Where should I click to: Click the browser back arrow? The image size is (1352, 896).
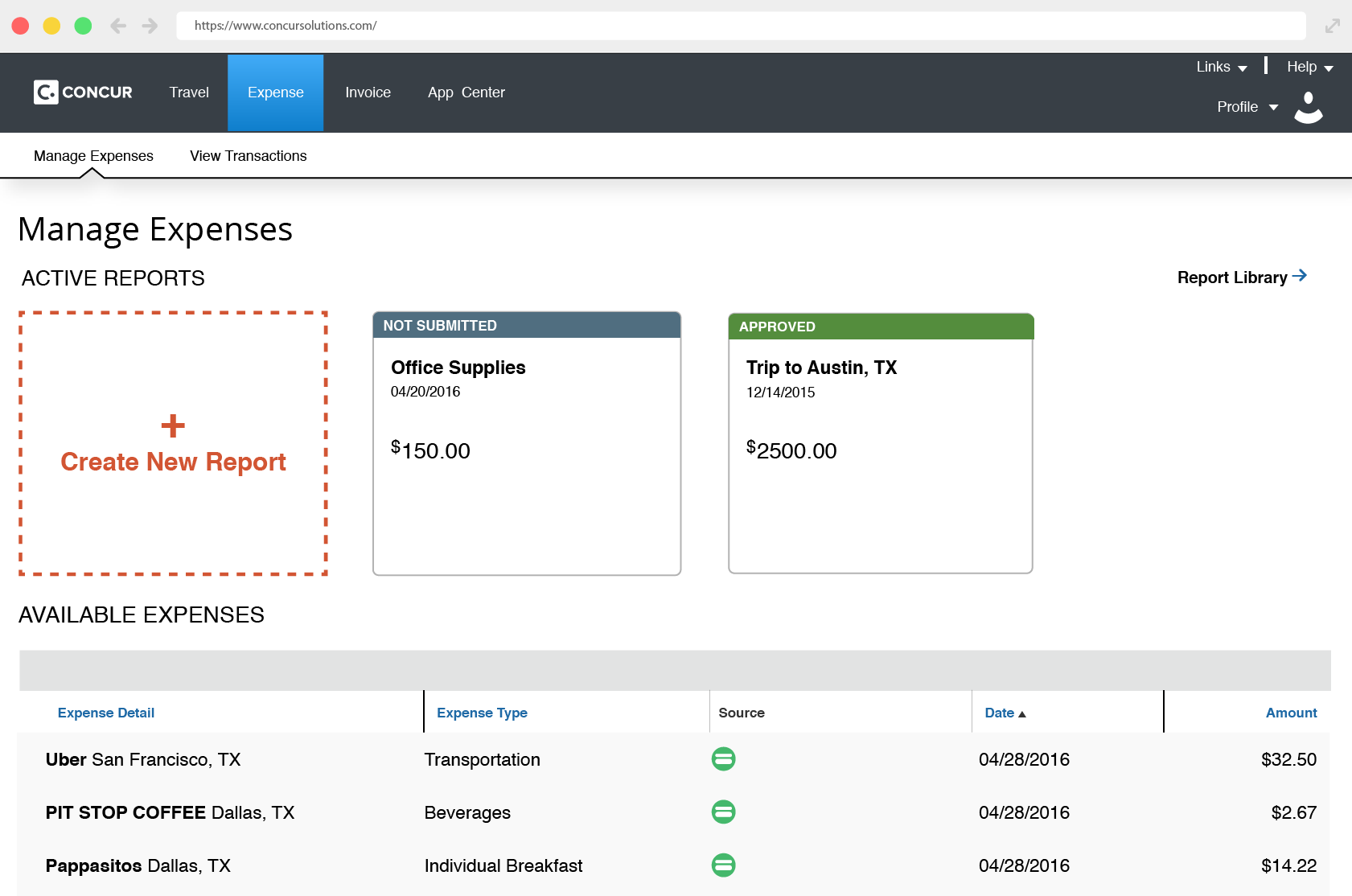(118, 25)
